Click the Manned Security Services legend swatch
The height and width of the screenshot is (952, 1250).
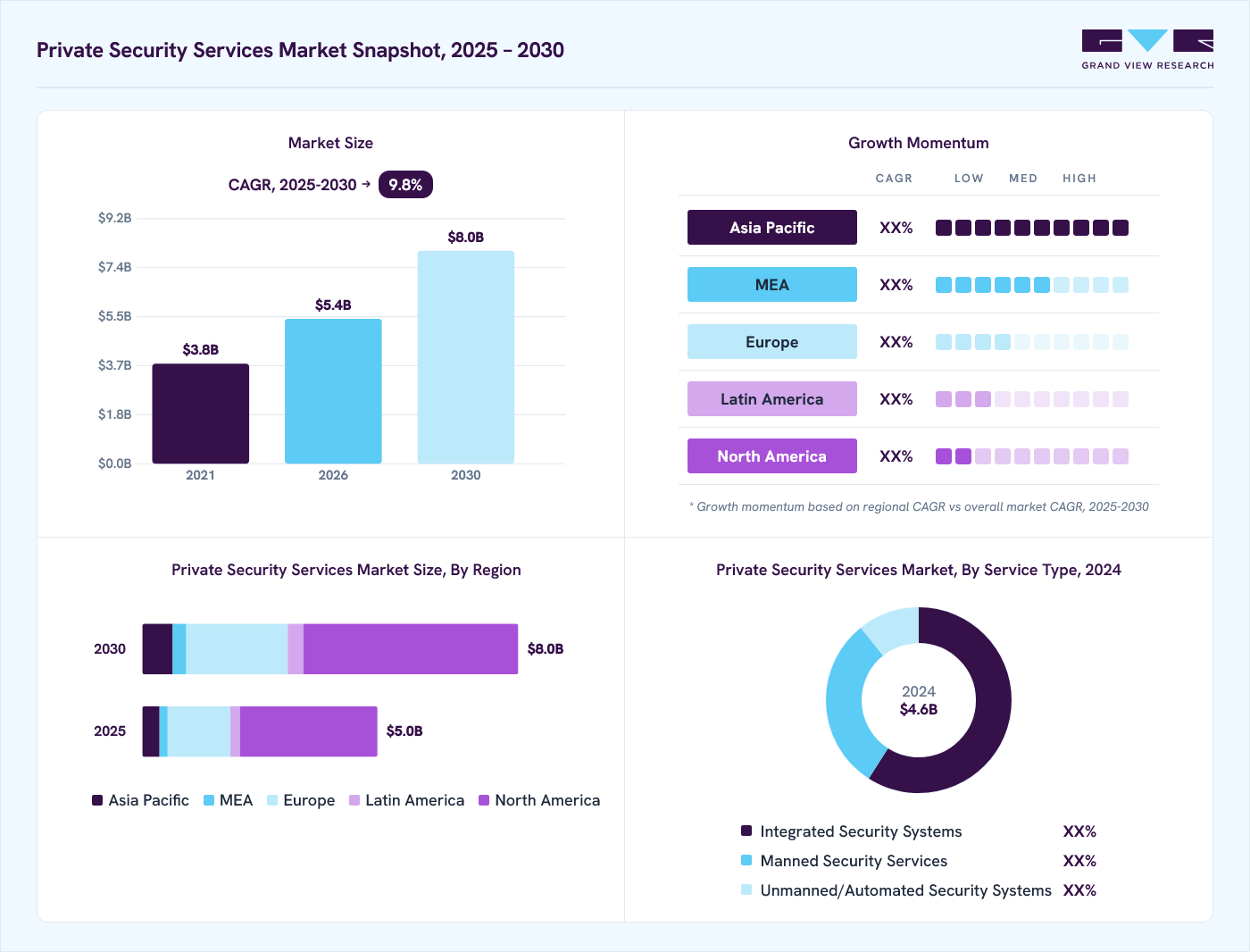(x=746, y=860)
